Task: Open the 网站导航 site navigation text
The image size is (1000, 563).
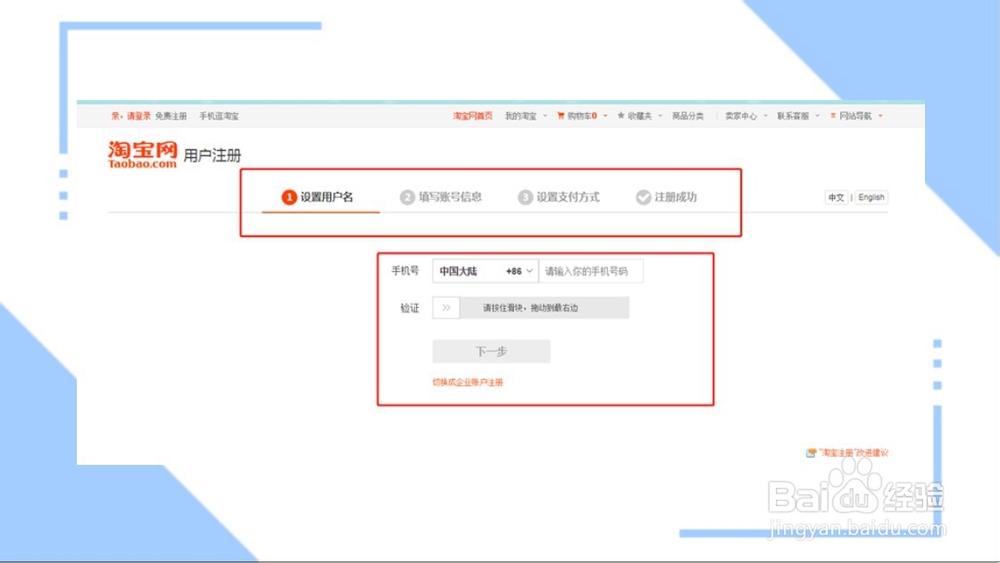Action: point(855,116)
